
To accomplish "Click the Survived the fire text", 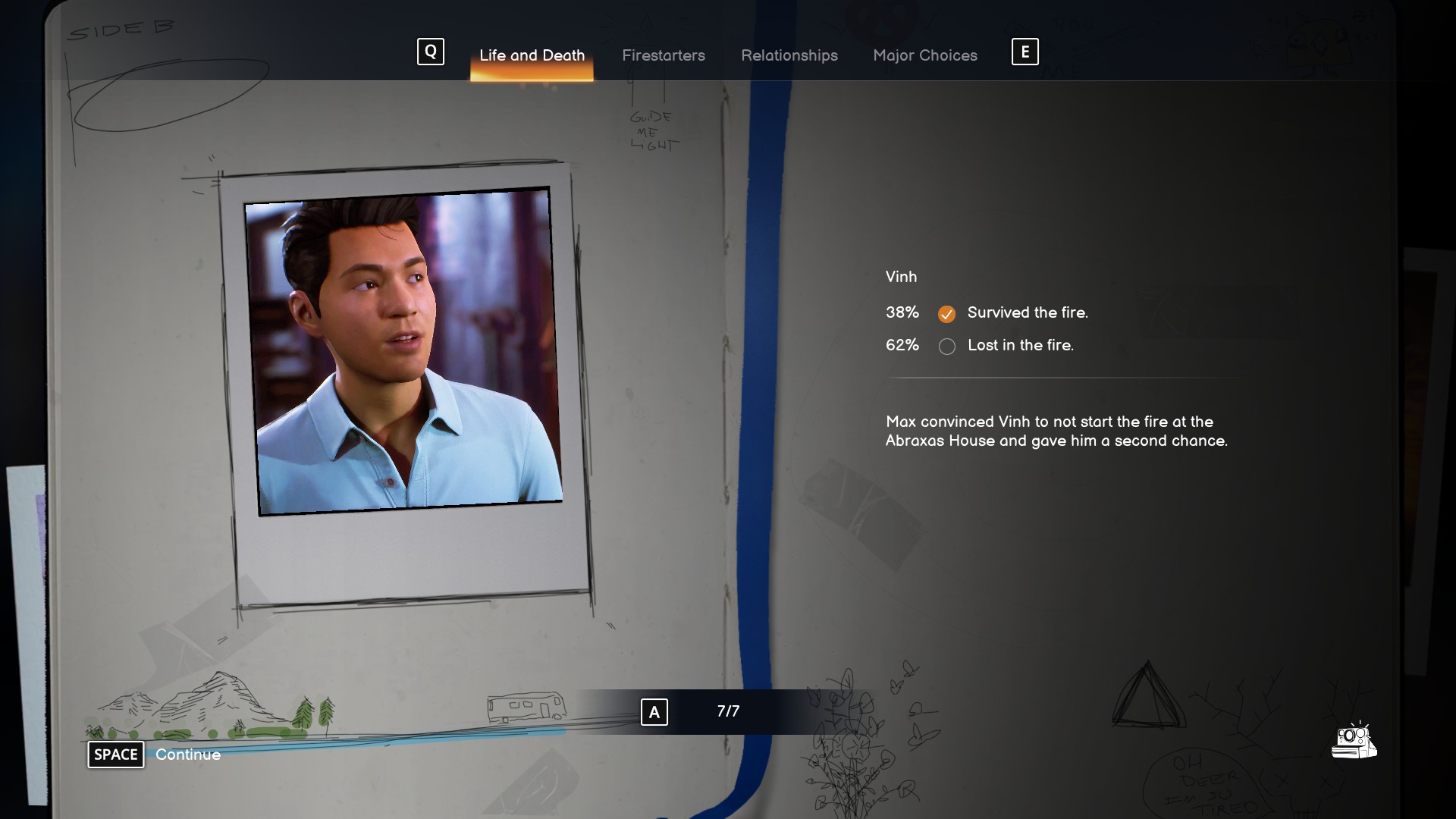I will coord(1027,312).
